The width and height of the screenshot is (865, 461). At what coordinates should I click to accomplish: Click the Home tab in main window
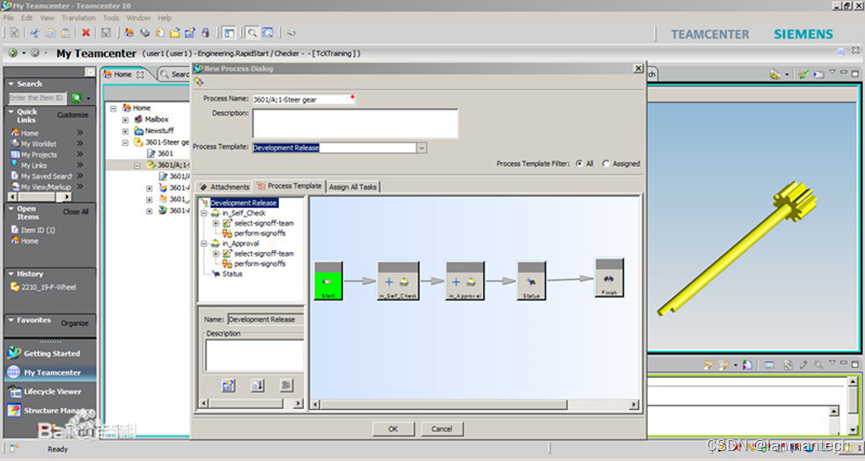pyautogui.click(x=122, y=74)
